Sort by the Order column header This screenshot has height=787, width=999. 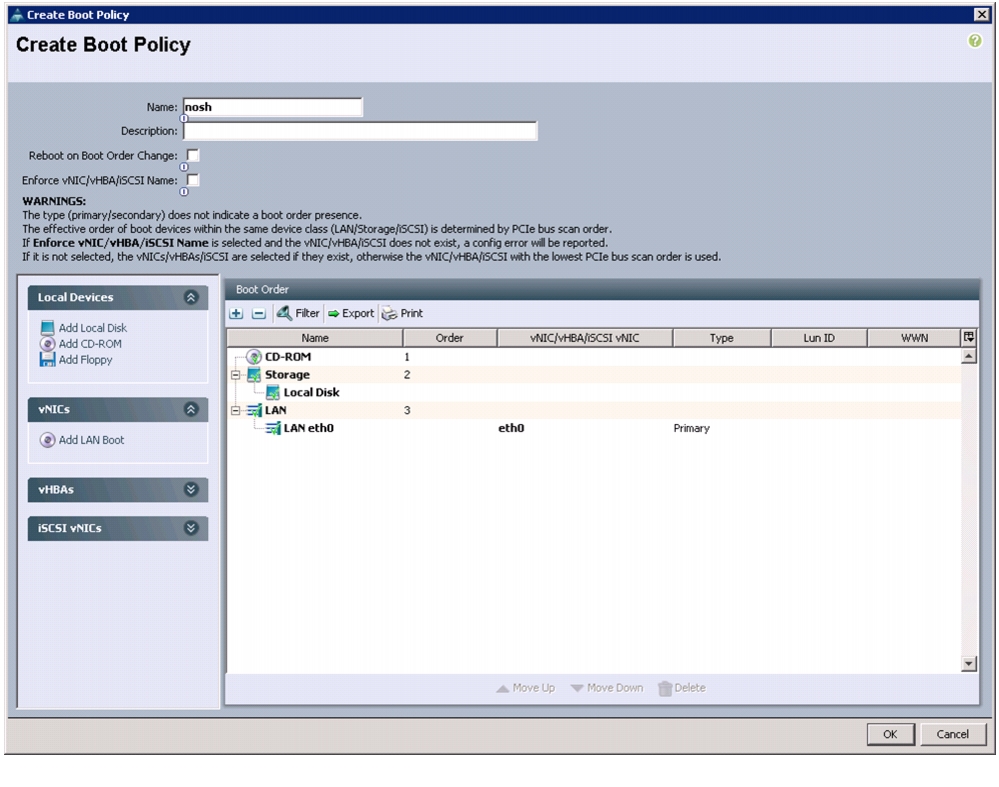tap(450, 338)
